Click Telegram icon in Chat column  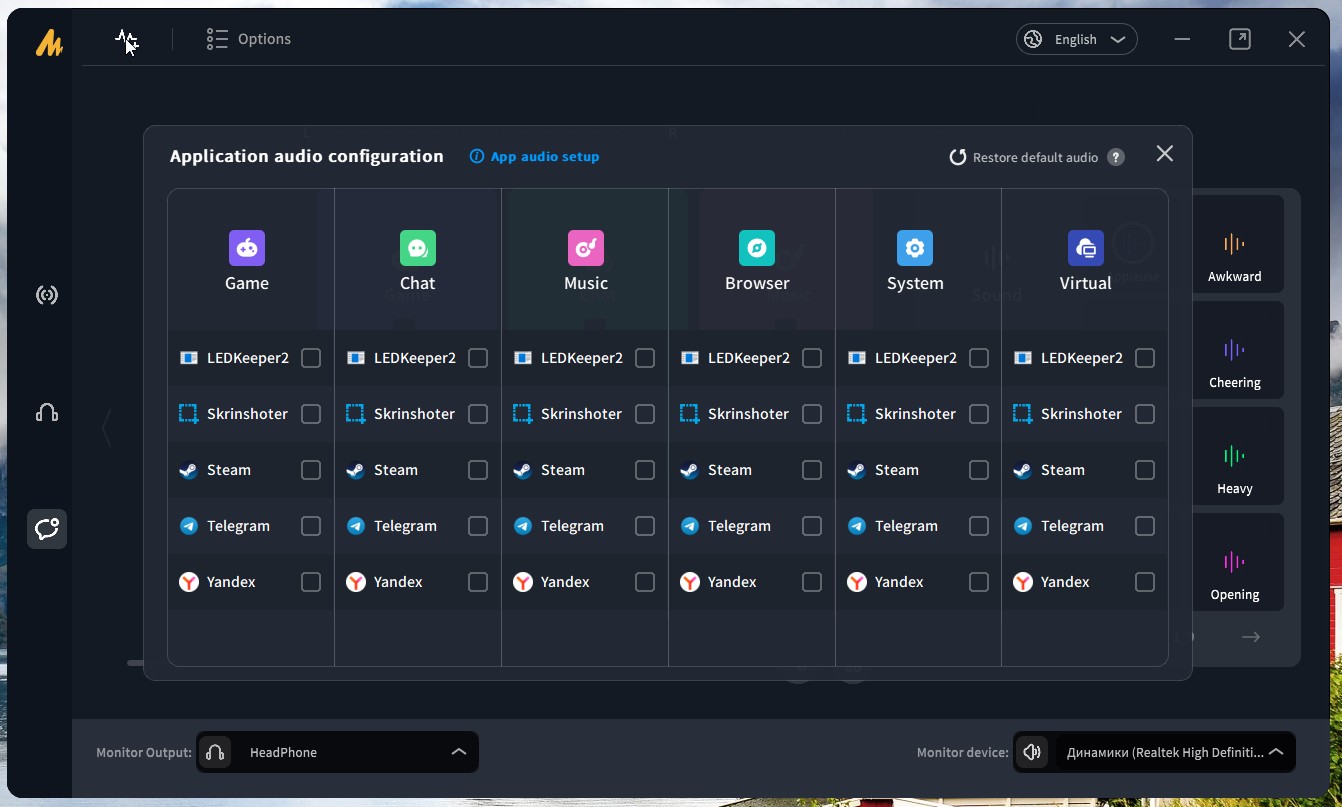pos(356,526)
